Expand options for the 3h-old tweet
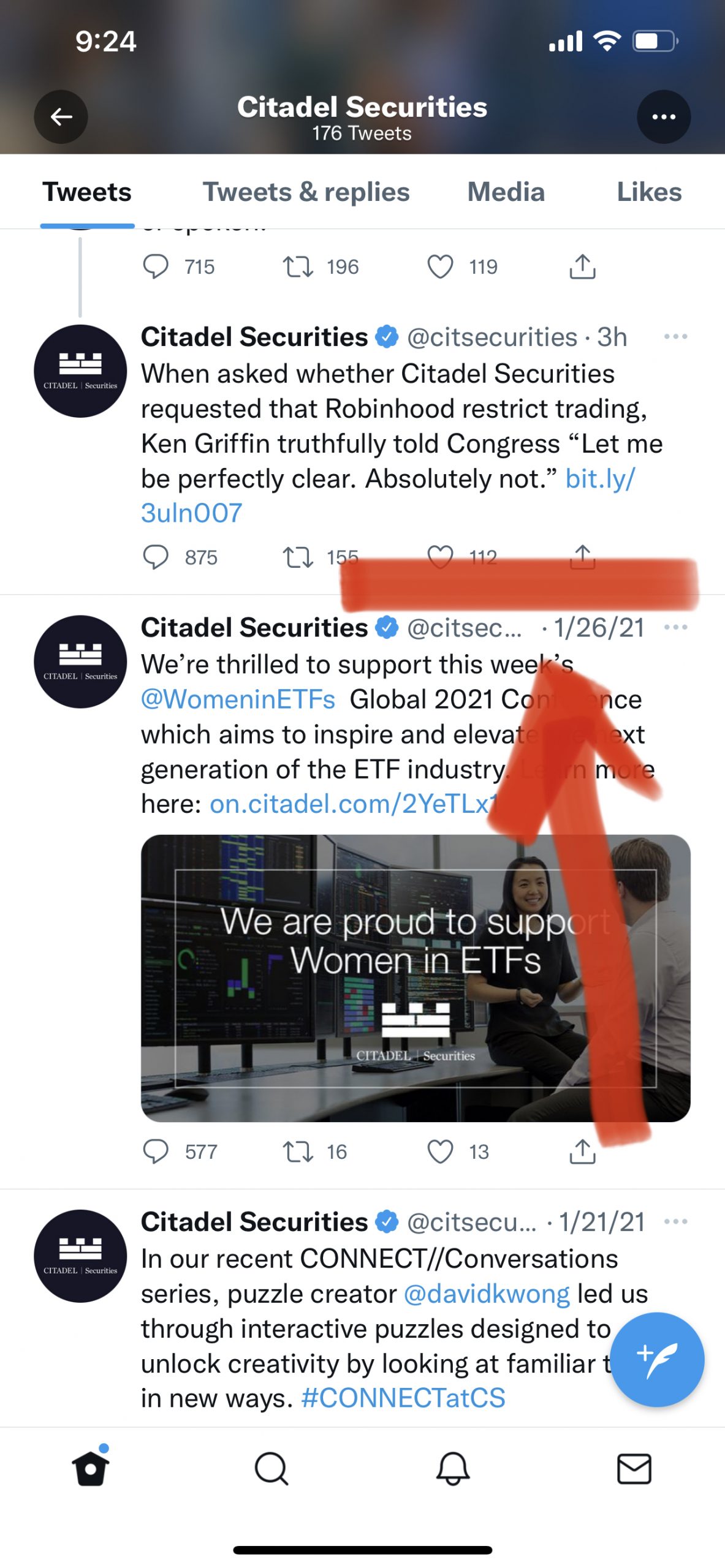 coord(675,337)
